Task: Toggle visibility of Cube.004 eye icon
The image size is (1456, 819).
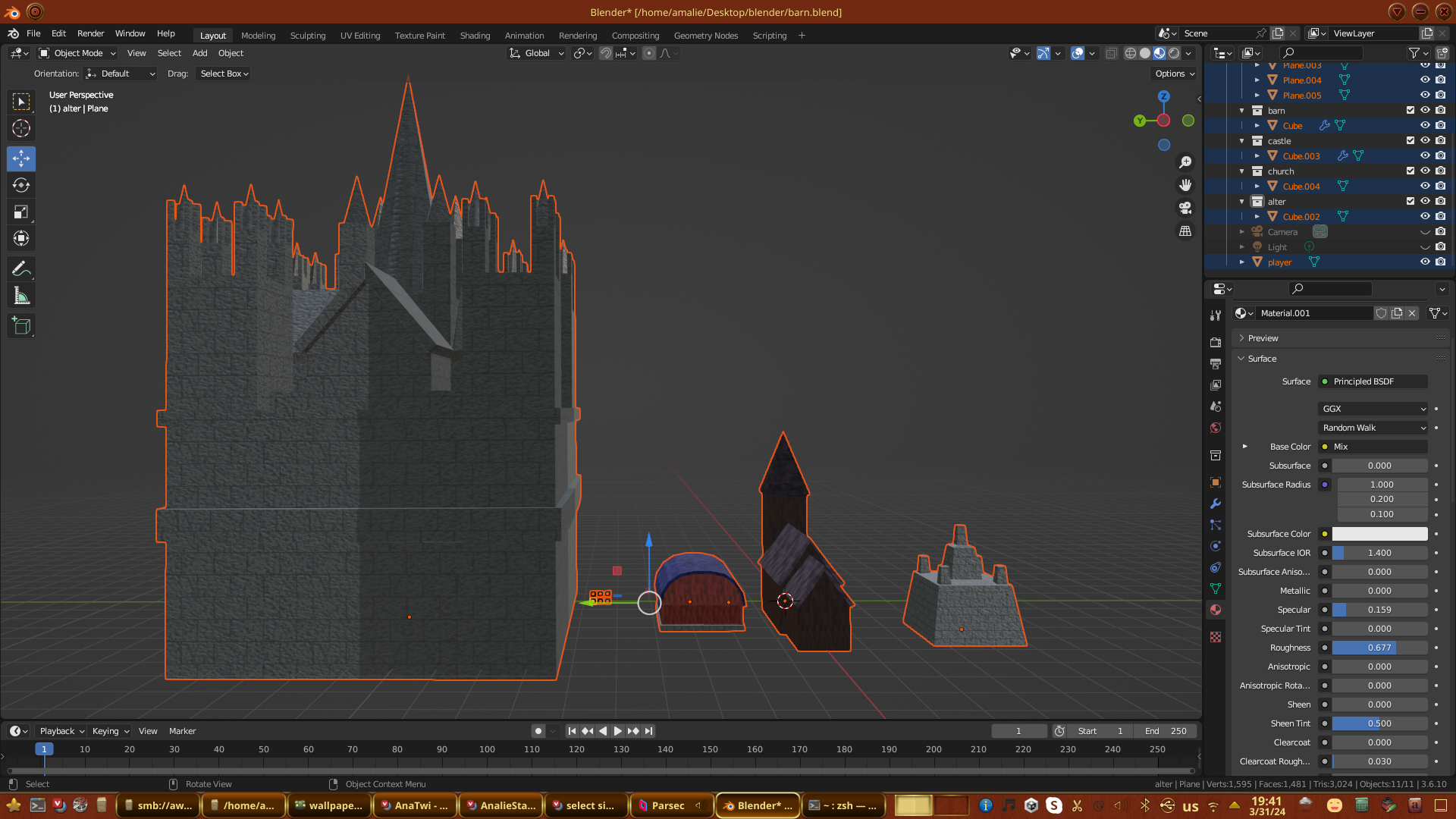Action: click(x=1425, y=186)
